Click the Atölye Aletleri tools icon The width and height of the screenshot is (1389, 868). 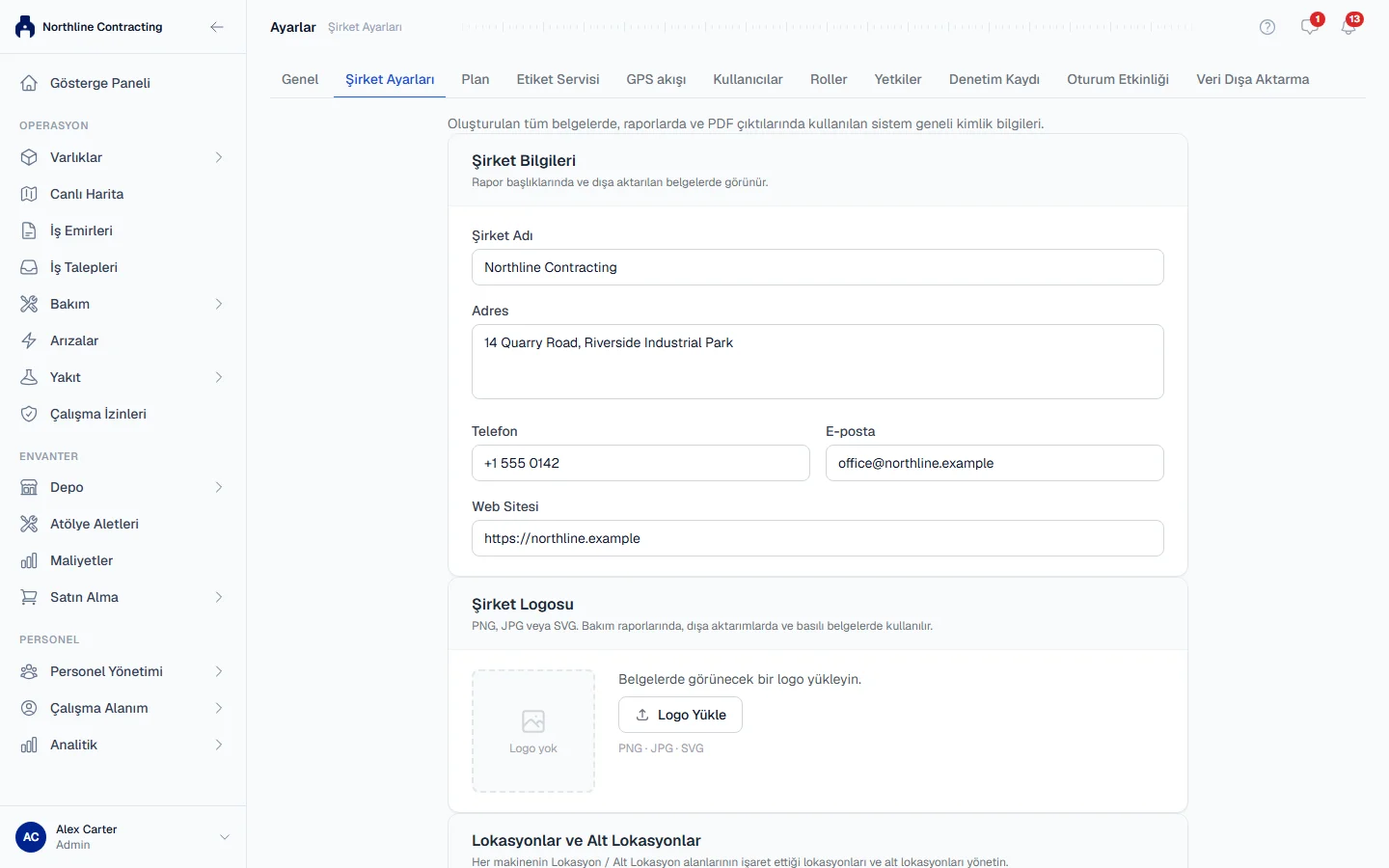tap(29, 524)
